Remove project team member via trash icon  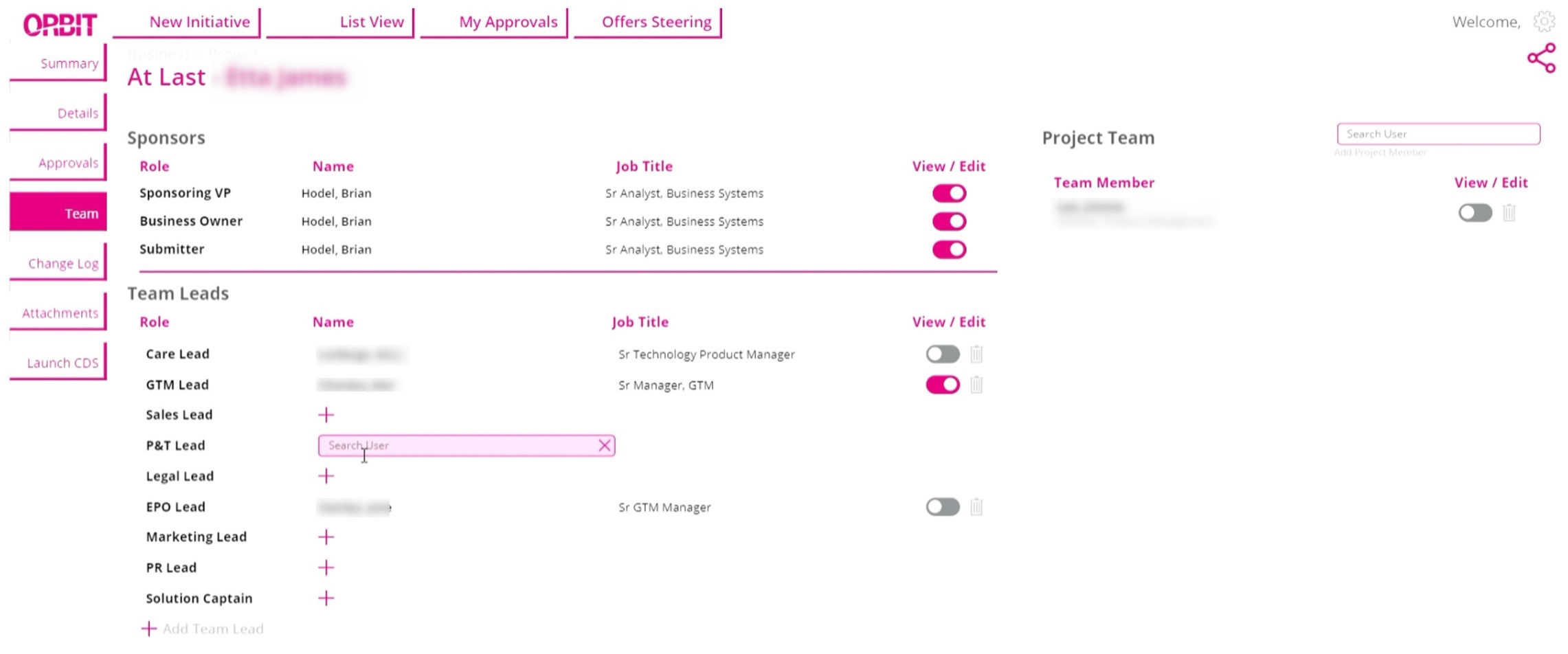pos(1509,213)
